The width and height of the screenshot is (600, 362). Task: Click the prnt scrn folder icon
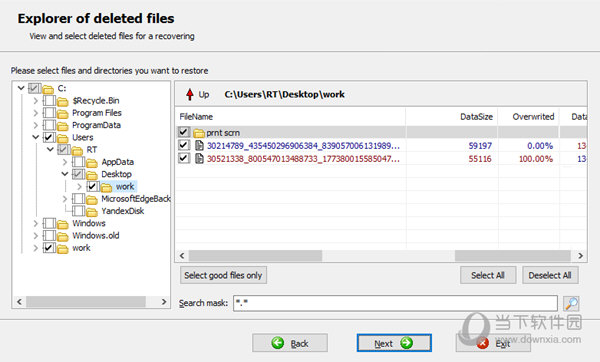click(x=199, y=133)
